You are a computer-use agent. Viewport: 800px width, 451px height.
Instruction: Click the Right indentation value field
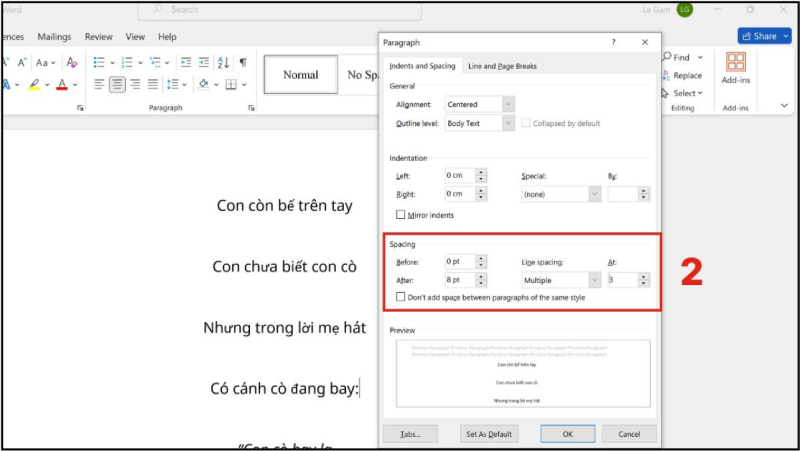click(460, 194)
